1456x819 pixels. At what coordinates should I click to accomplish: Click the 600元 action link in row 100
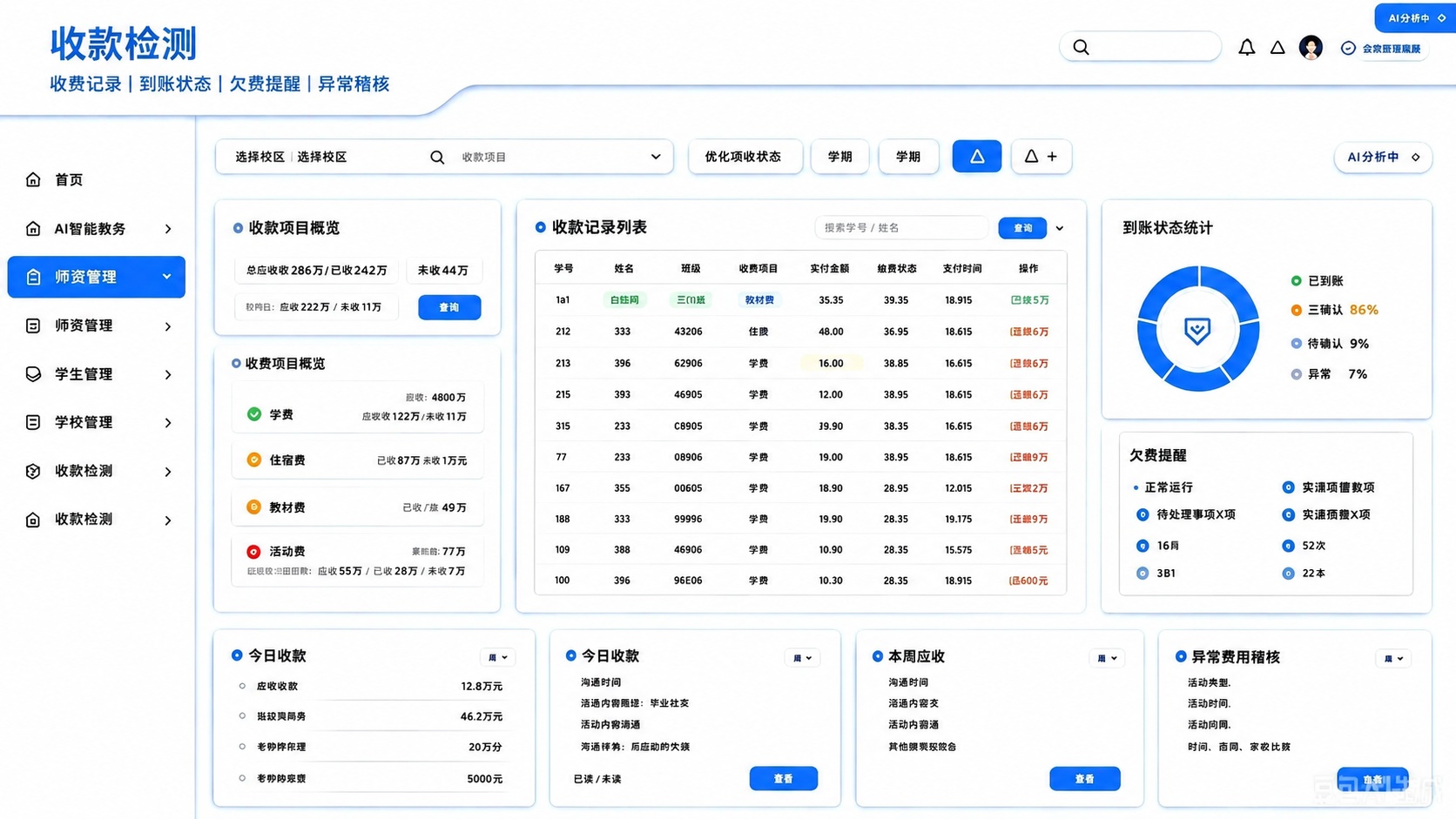click(x=1028, y=581)
